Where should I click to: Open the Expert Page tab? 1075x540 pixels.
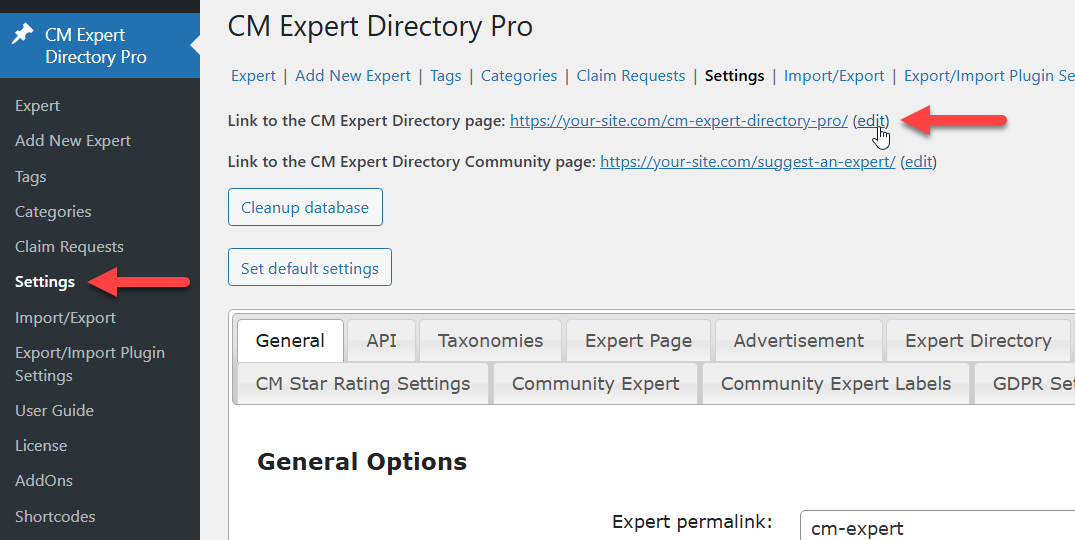pos(638,341)
